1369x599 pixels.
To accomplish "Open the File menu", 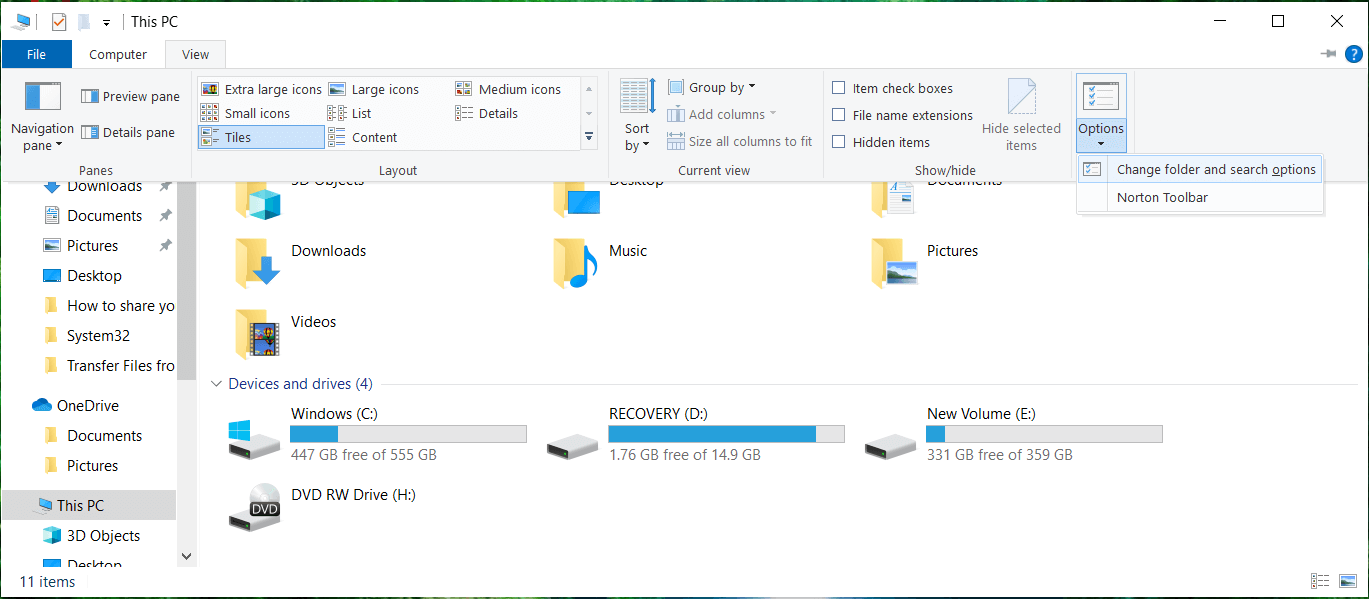I will 36,54.
